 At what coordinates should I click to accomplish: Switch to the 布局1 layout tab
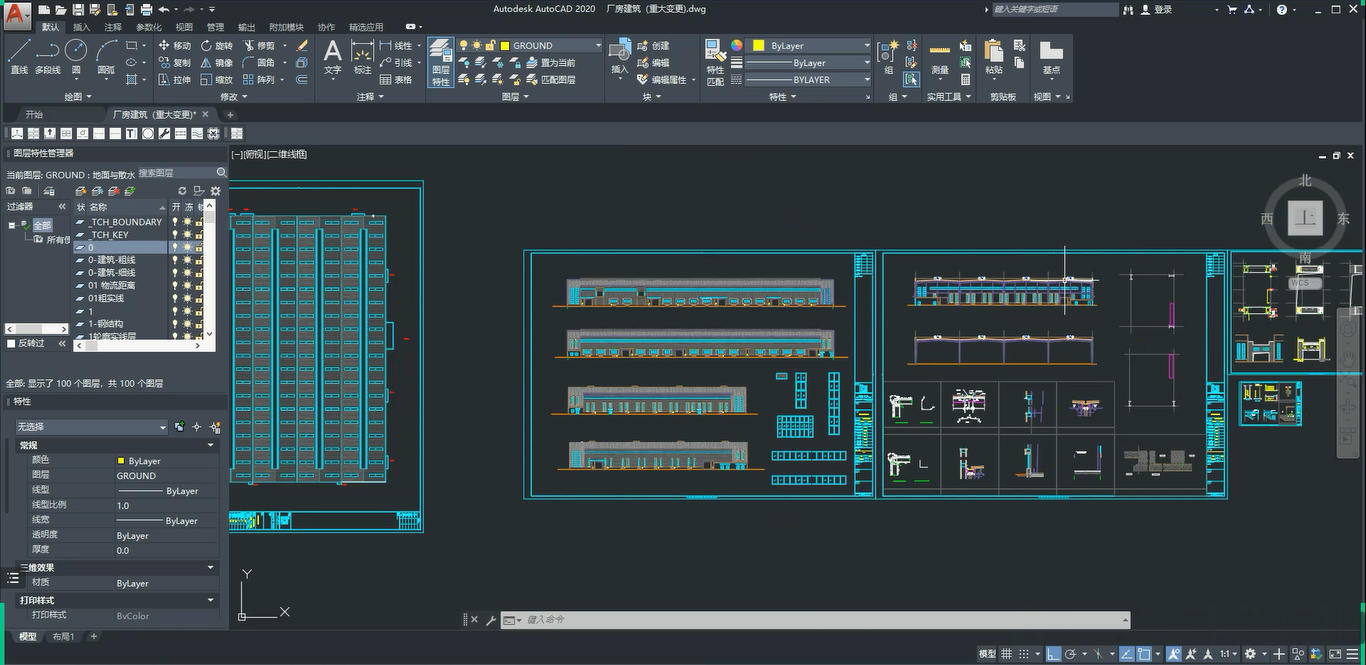click(x=63, y=637)
